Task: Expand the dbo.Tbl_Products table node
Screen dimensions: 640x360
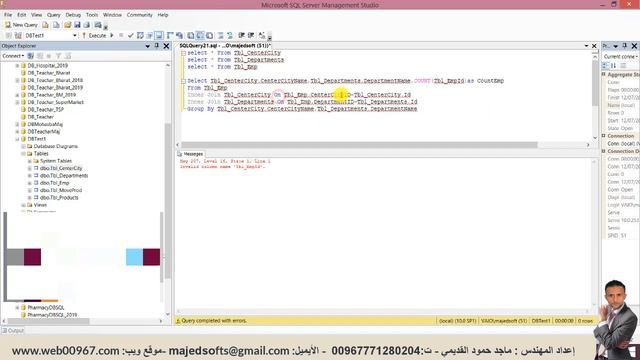Action: (29, 198)
